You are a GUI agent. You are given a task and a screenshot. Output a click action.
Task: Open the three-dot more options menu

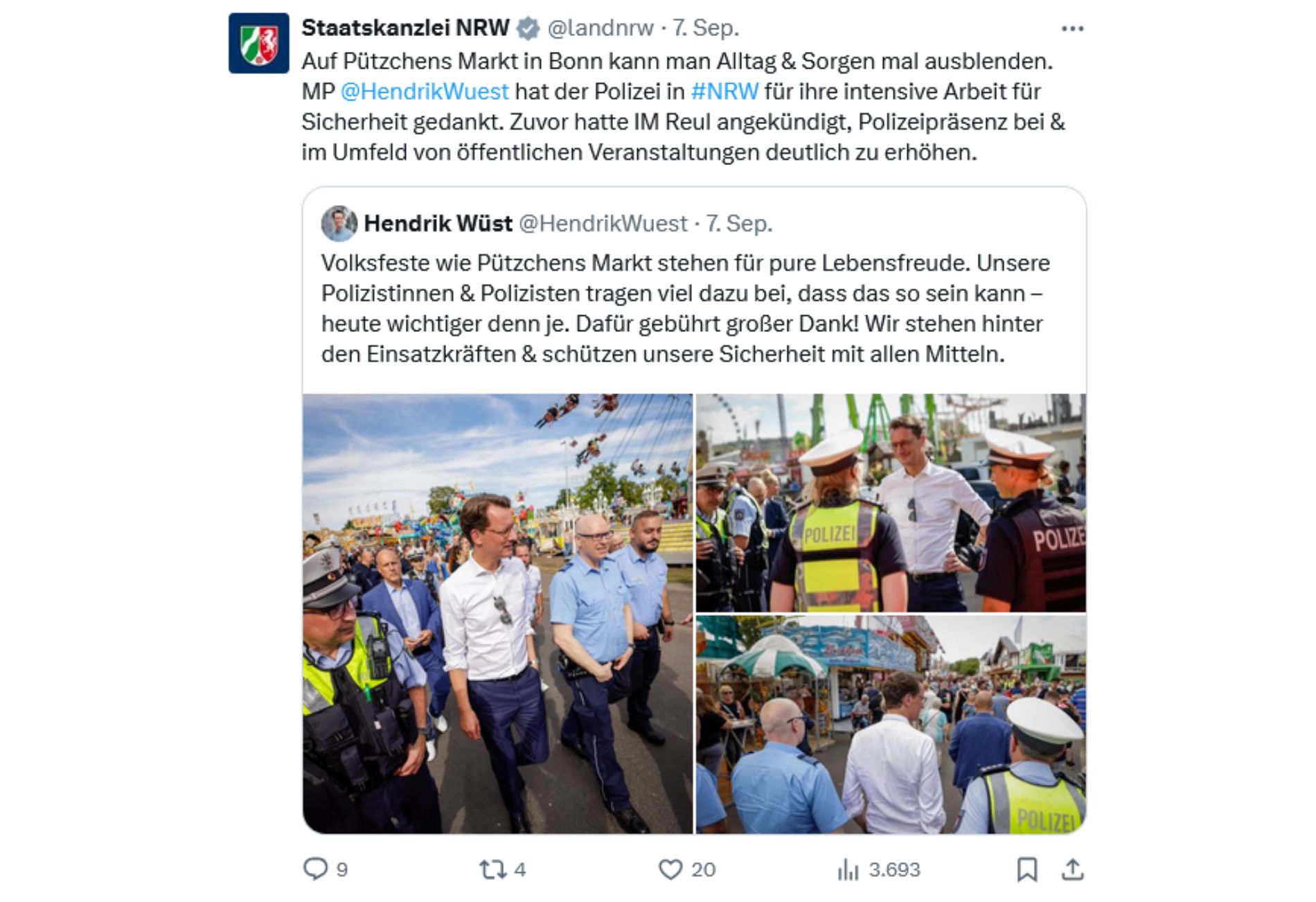pos(1072,28)
